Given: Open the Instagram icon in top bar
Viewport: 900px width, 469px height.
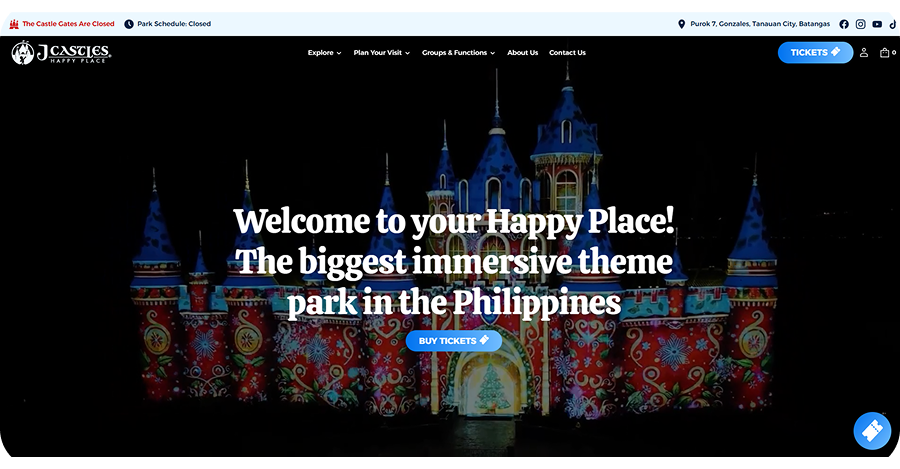Looking at the screenshot, I should 860,24.
